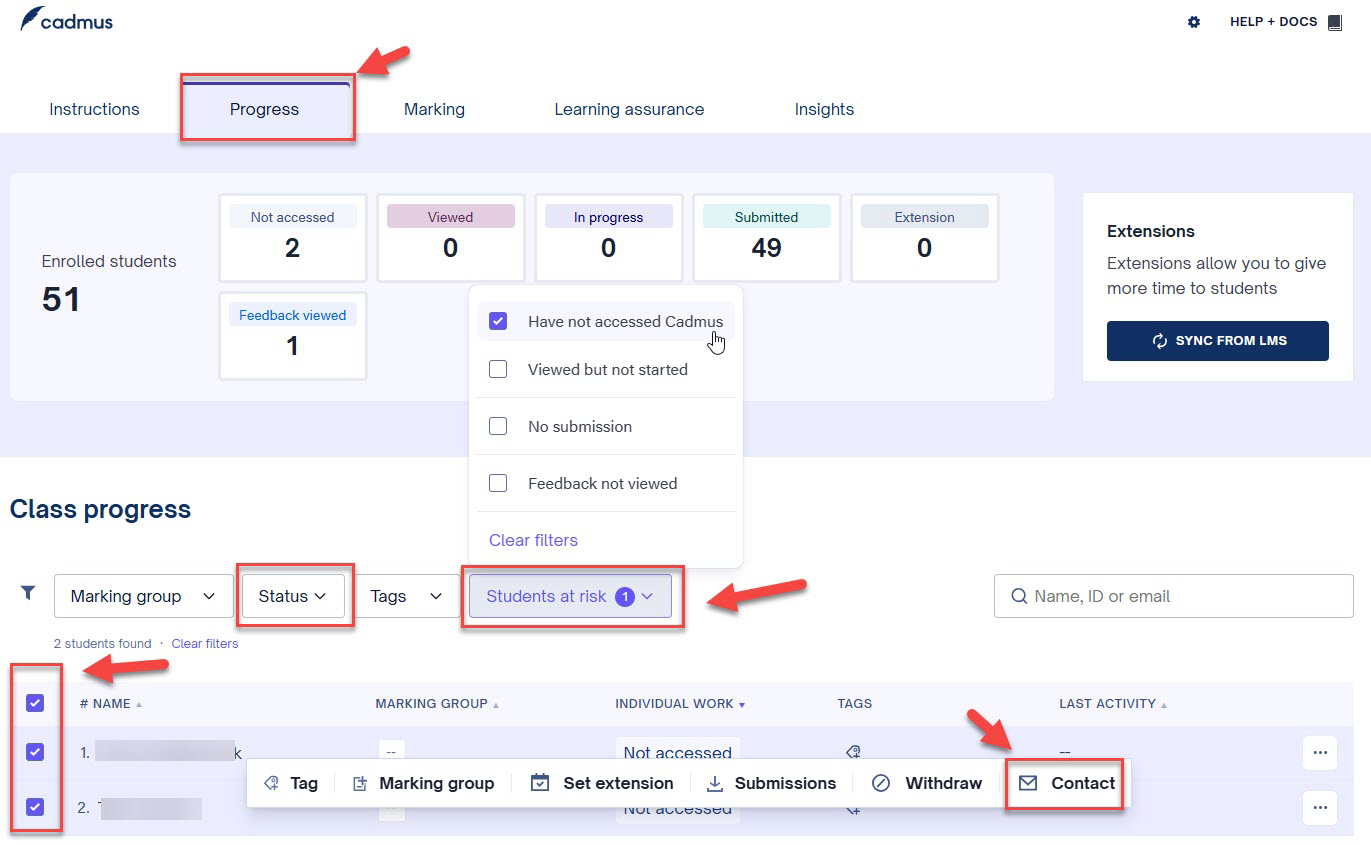Expand the Marking group dropdown
Viewport: 1371px width, 845px height.
click(x=143, y=596)
